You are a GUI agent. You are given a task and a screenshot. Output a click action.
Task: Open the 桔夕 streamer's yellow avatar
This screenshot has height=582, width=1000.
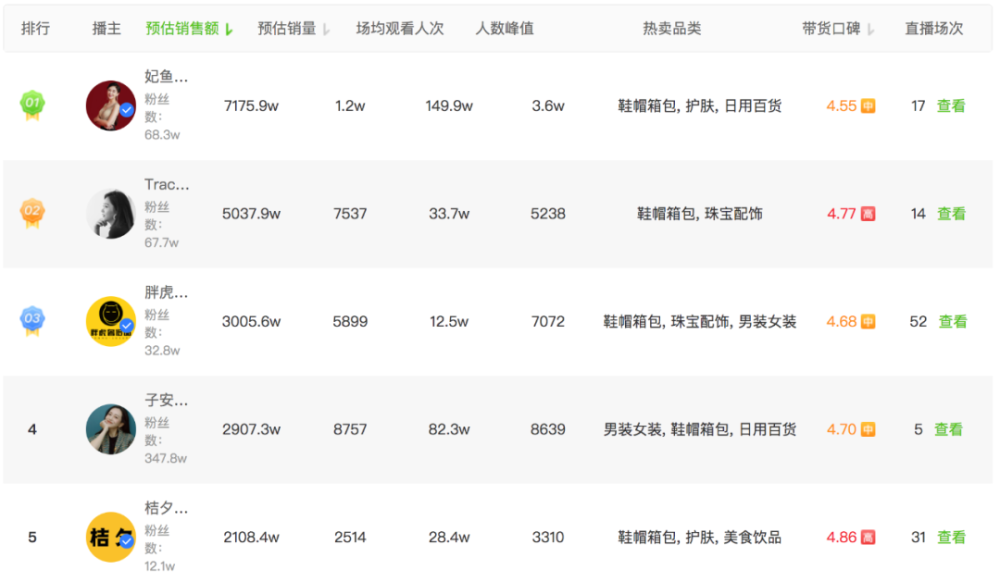click(111, 537)
